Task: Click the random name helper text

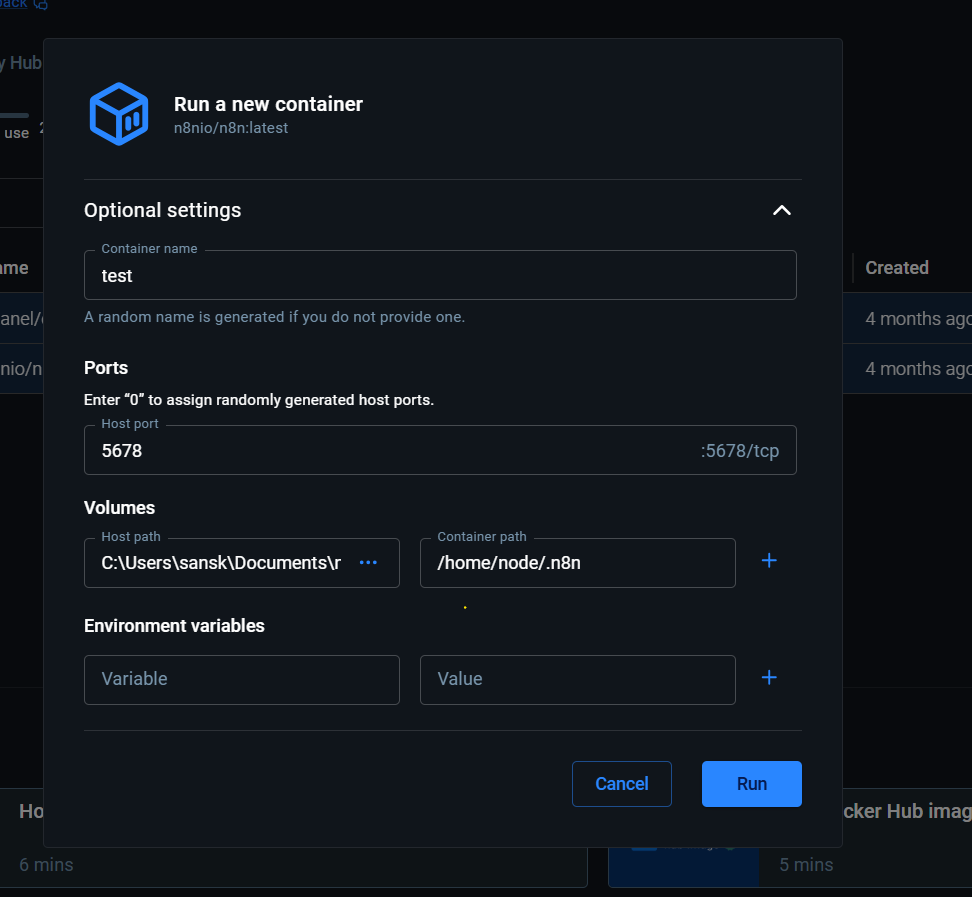Action: pos(275,317)
